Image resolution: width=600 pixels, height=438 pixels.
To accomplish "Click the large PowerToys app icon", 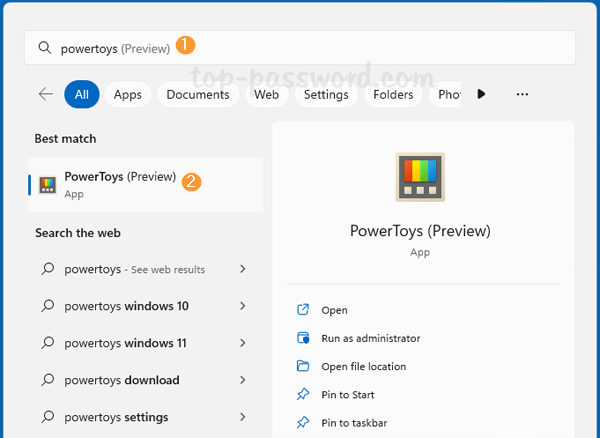I will 420,178.
